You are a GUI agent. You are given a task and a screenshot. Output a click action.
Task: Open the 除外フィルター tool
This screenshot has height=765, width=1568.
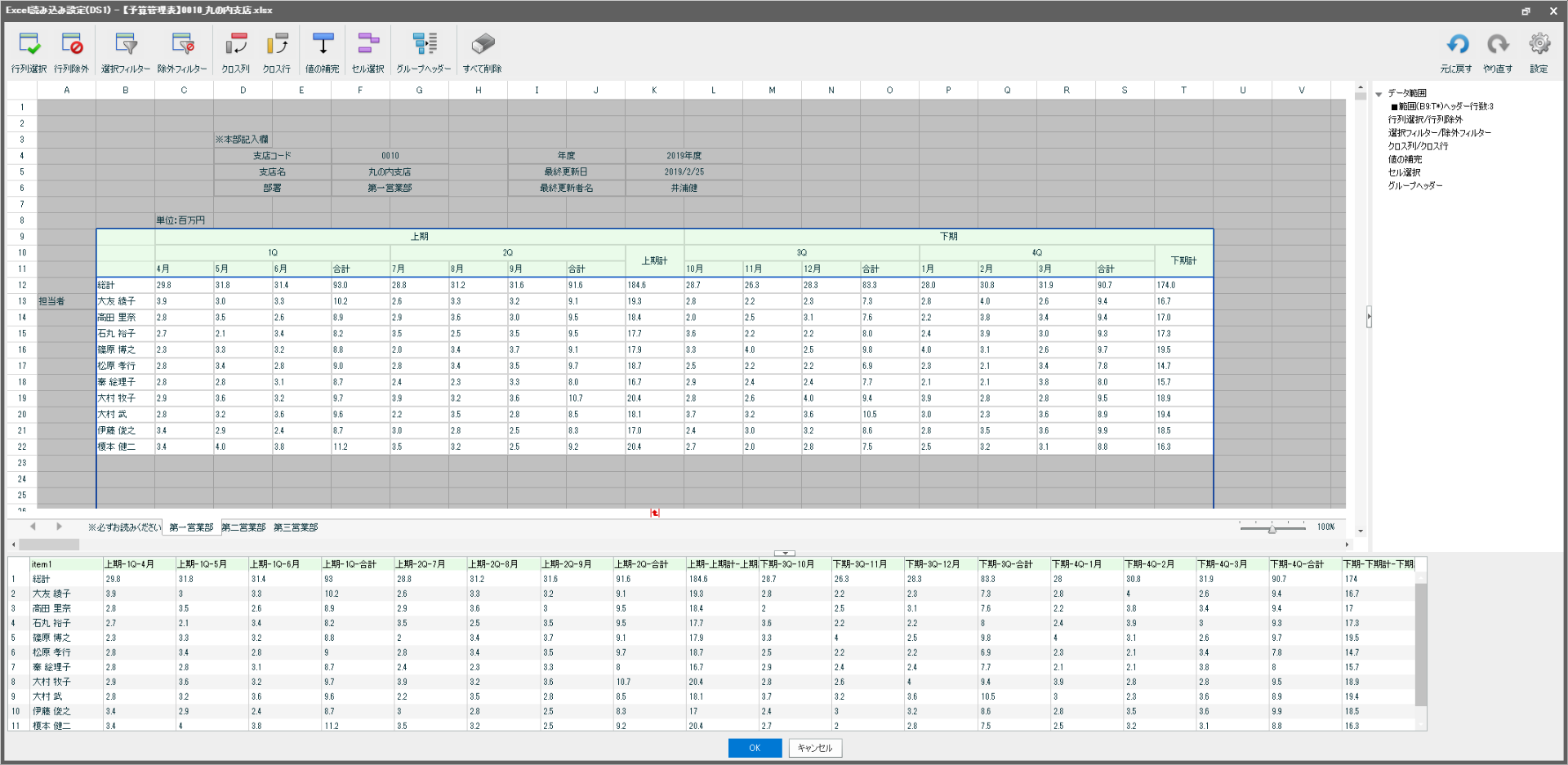(182, 45)
